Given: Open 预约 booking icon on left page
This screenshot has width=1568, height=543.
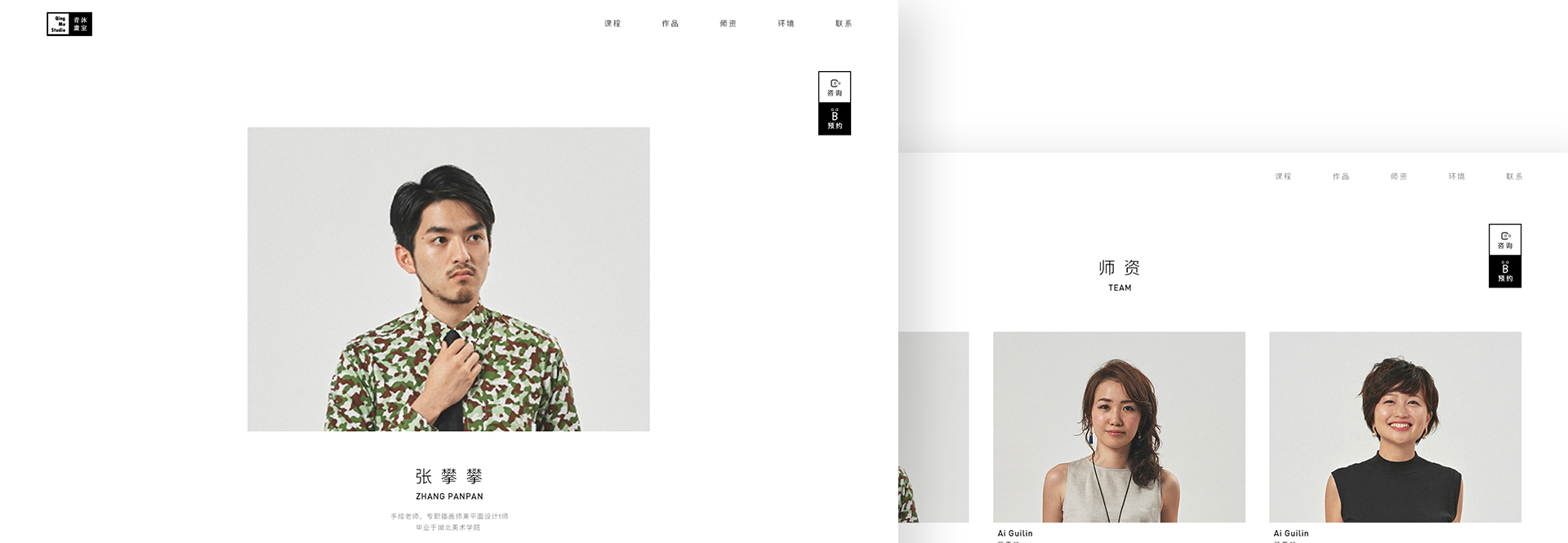Looking at the screenshot, I should coord(835,119).
